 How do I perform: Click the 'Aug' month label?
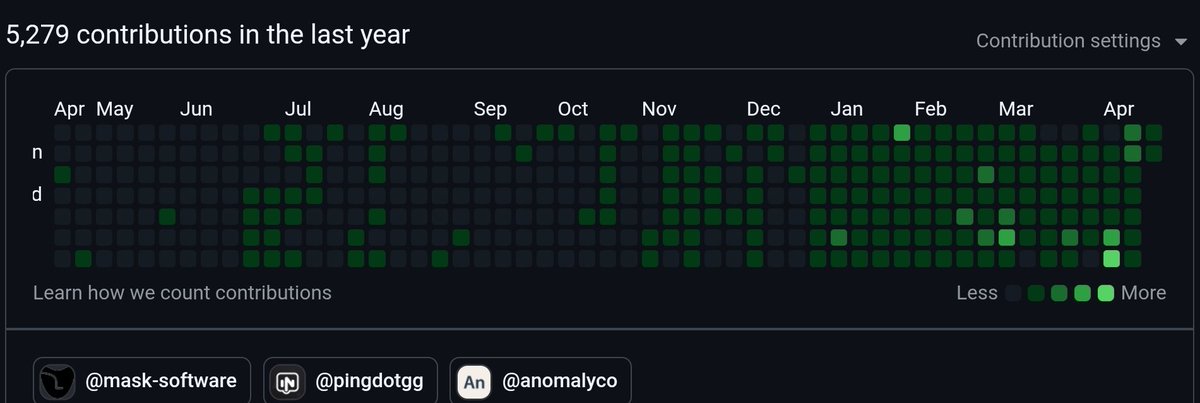click(x=386, y=109)
